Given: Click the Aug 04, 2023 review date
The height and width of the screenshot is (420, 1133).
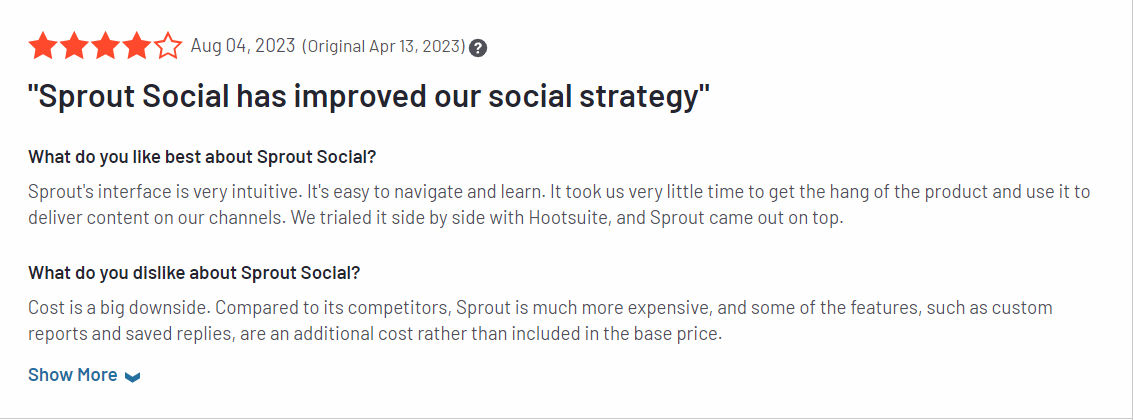Looking at the screenshot, I should pos(243,46).
